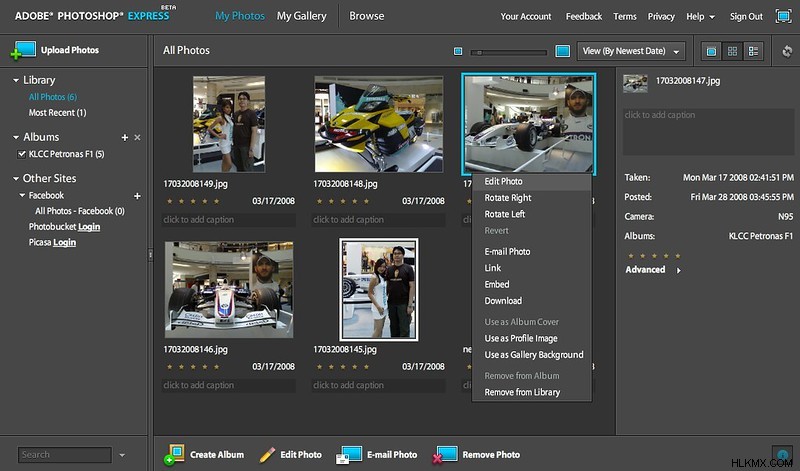Switch to grid view icon

point(732,51)
